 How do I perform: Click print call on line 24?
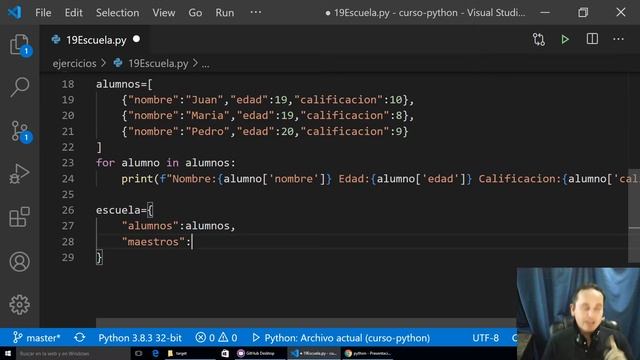coord(137,179)
